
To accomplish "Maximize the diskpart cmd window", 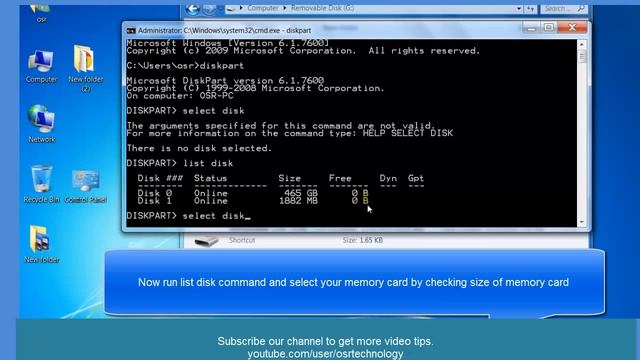I will click(x=549, y=28).
